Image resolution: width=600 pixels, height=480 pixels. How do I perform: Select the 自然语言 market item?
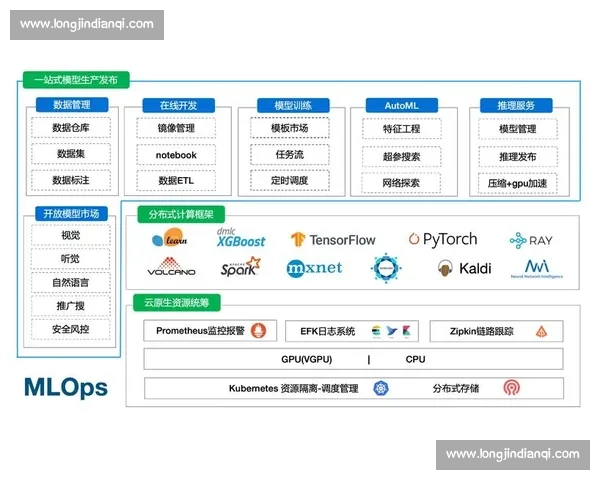pos(70,282)
